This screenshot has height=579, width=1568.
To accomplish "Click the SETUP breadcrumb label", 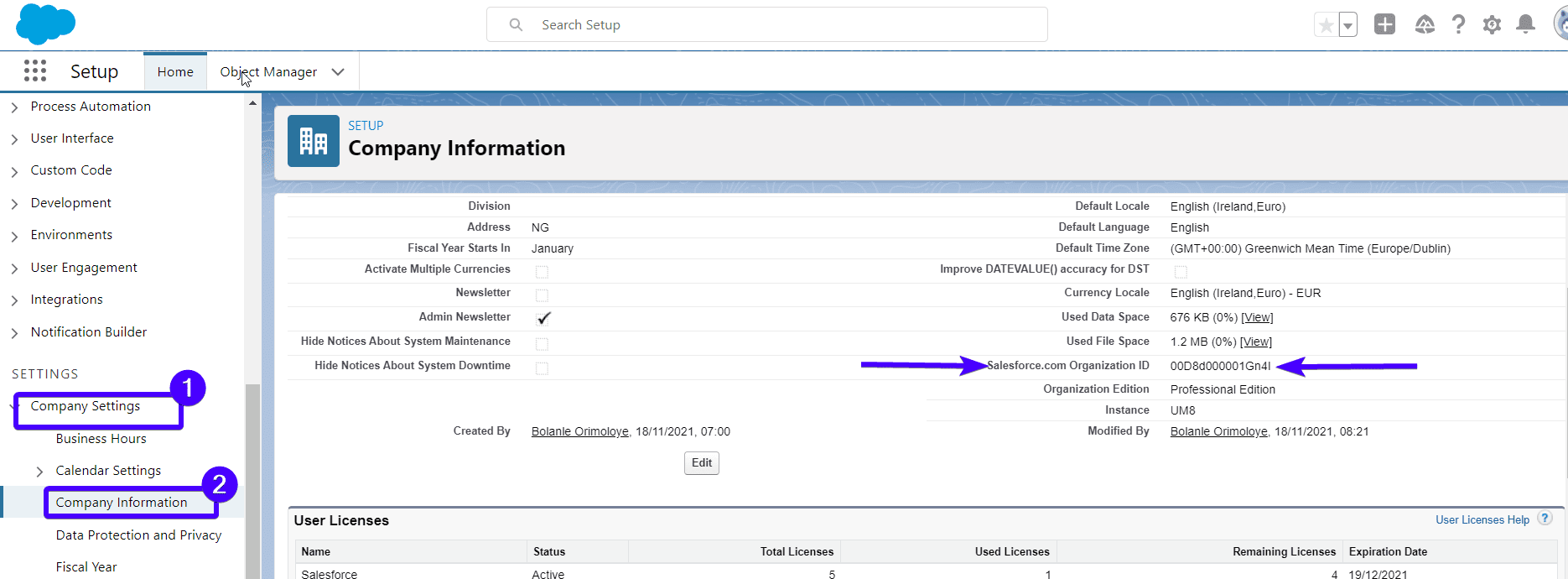I will pyautogui.click(x=366, y=125).
